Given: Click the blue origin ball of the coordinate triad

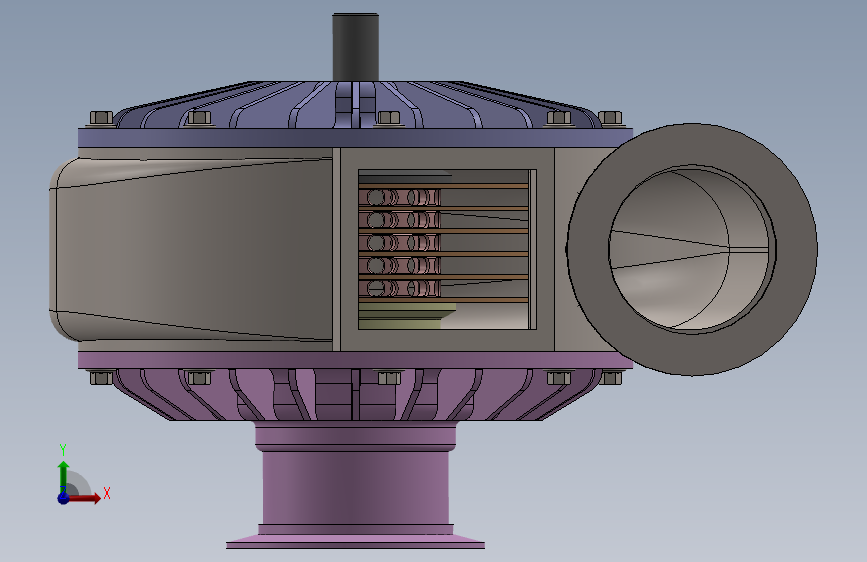Looking at the screenshot, I should click(63, 498).
